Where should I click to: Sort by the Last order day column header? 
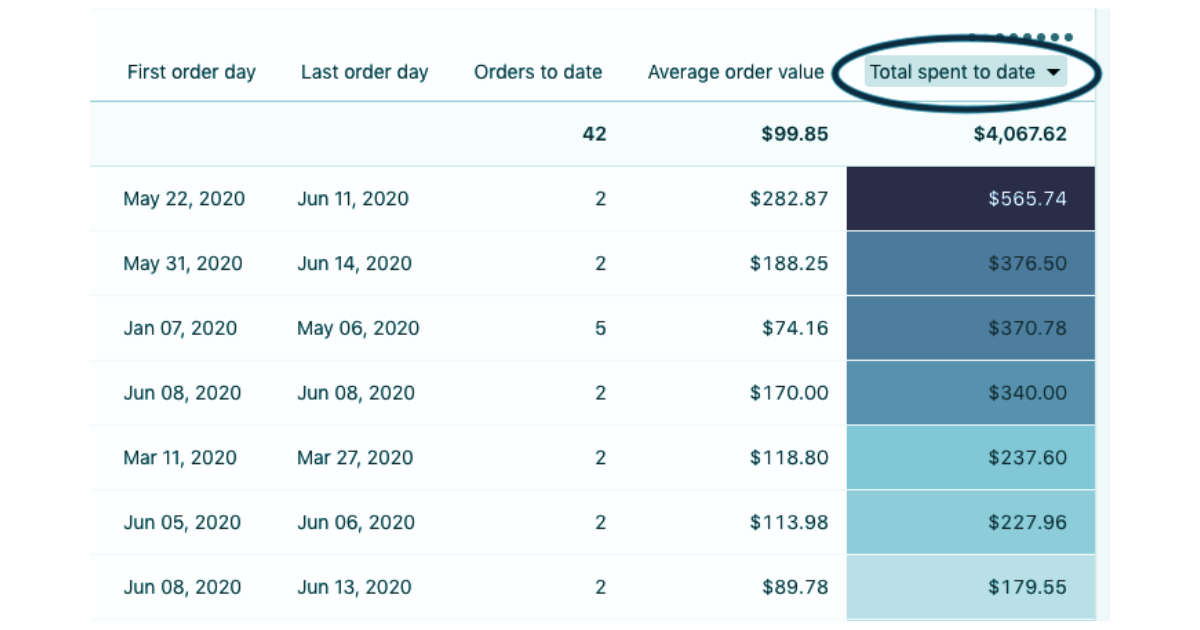(364, 72)
